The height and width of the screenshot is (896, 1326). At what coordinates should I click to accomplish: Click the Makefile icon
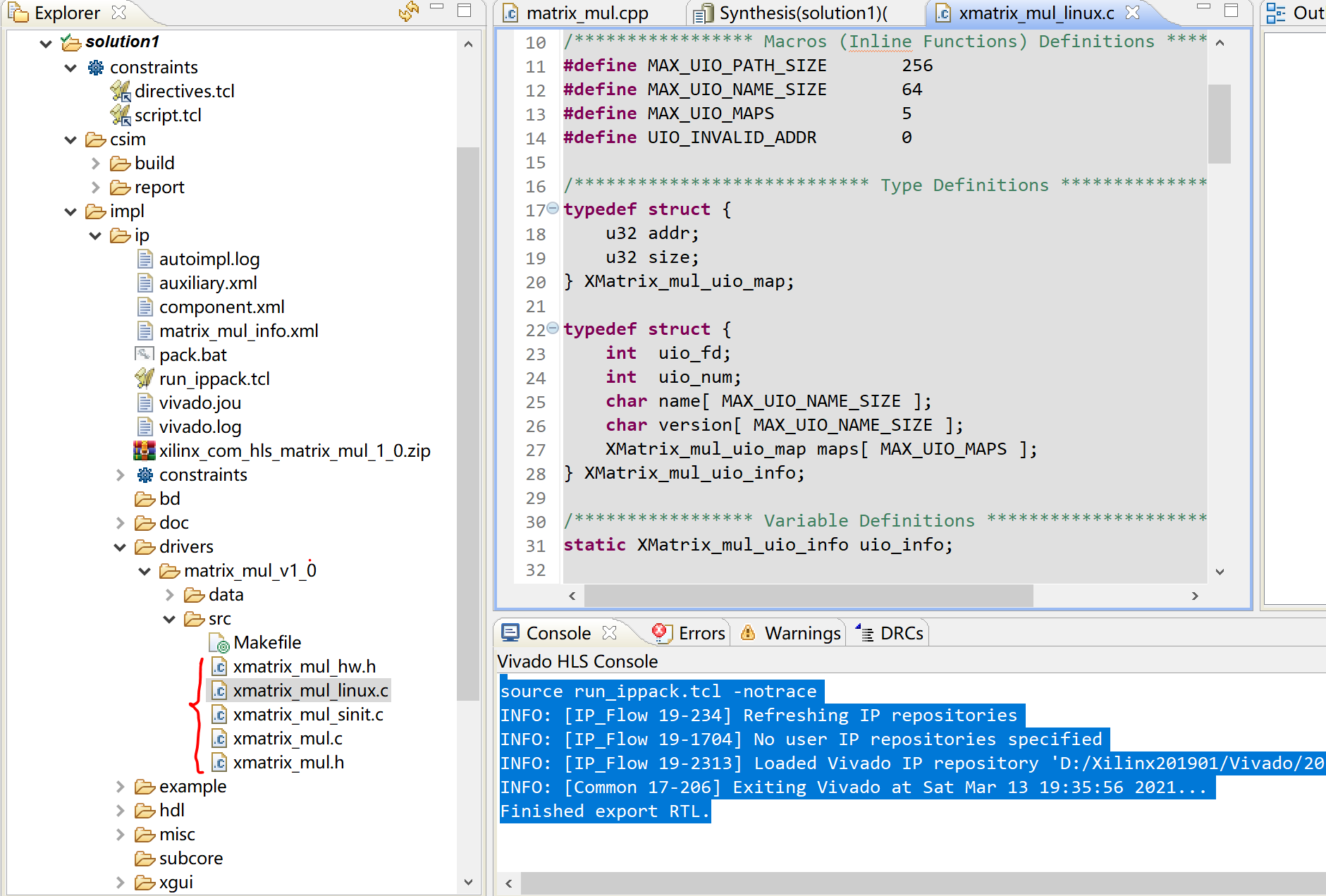[219, 642]
